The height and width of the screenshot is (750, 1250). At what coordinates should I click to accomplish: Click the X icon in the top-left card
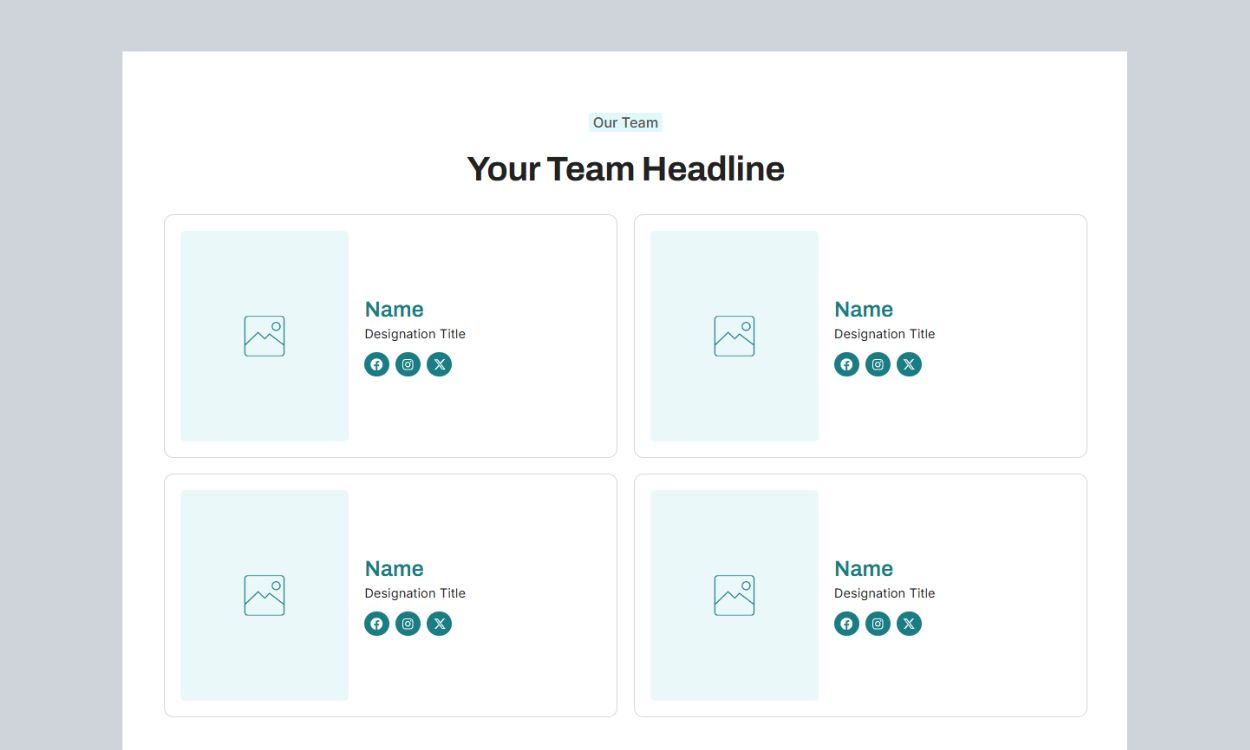pyautogui.click(x=439, y=364)
